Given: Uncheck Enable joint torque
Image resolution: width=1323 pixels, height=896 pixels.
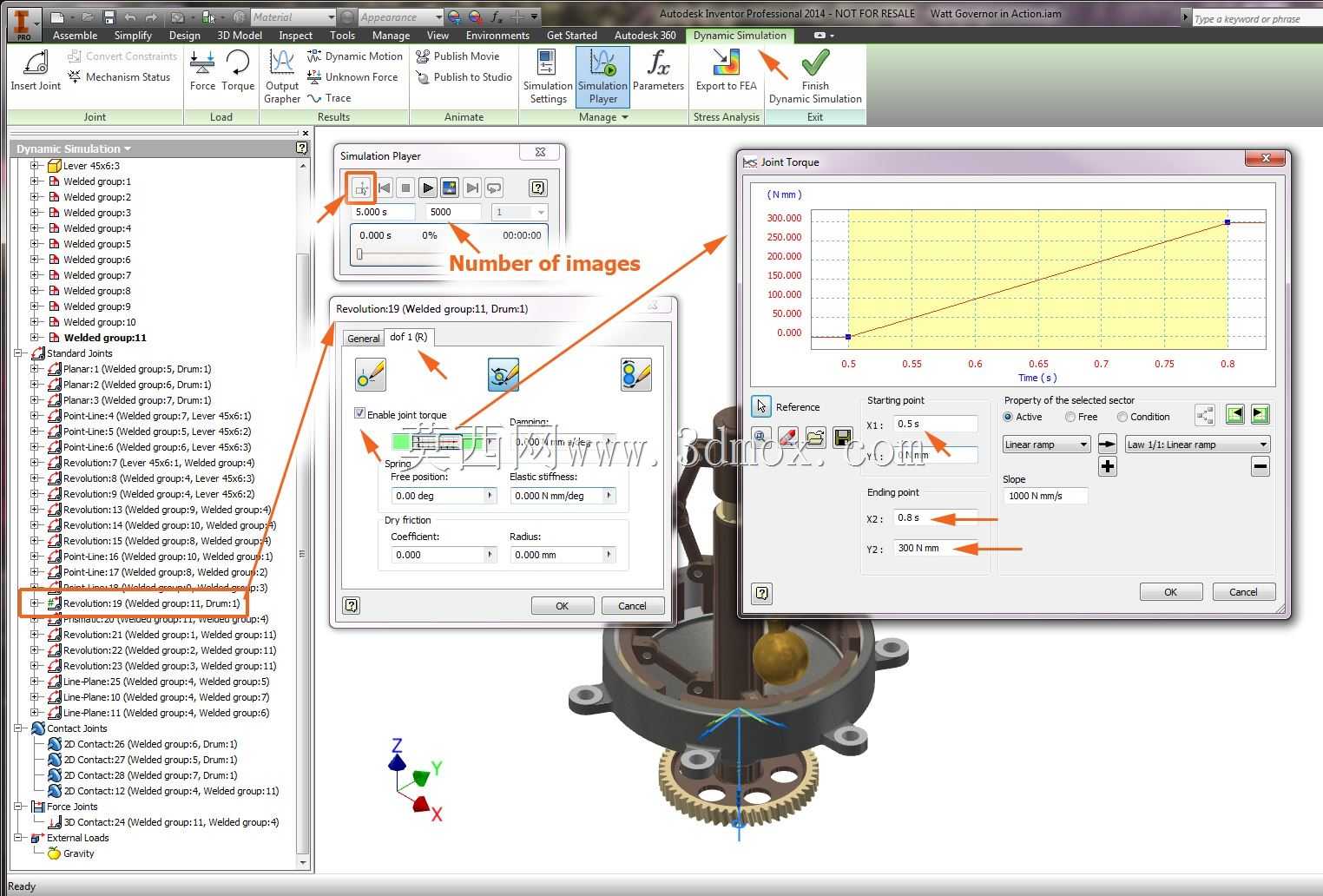Looking at the screenshot, I should click(359, 414).
